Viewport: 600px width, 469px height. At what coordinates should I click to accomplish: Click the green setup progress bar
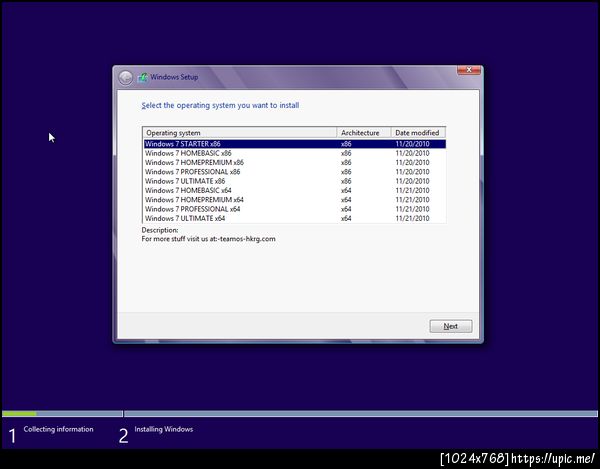click(x=20, y=414)
